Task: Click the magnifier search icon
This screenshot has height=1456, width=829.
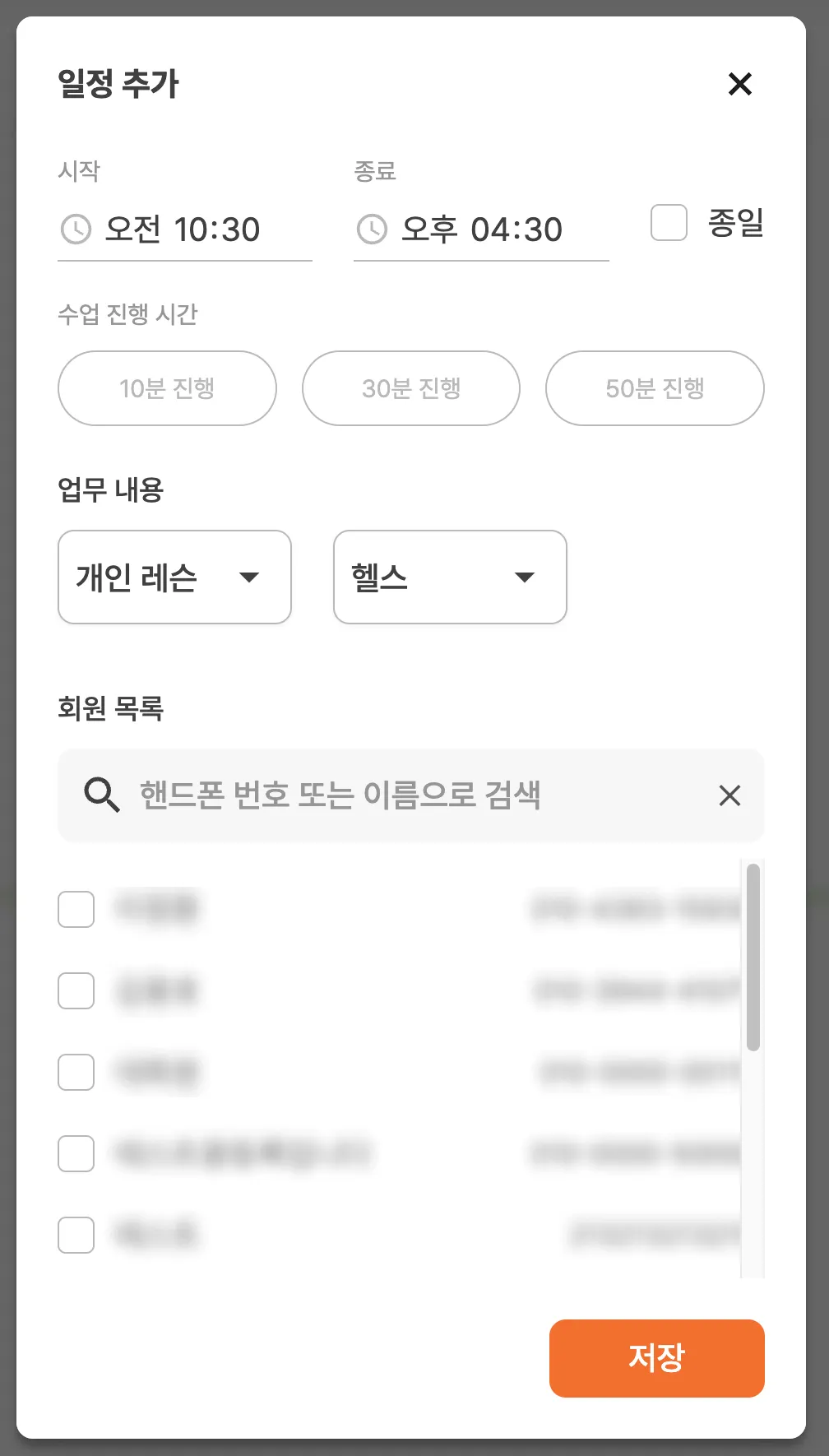Action: (x=102, y=795)
